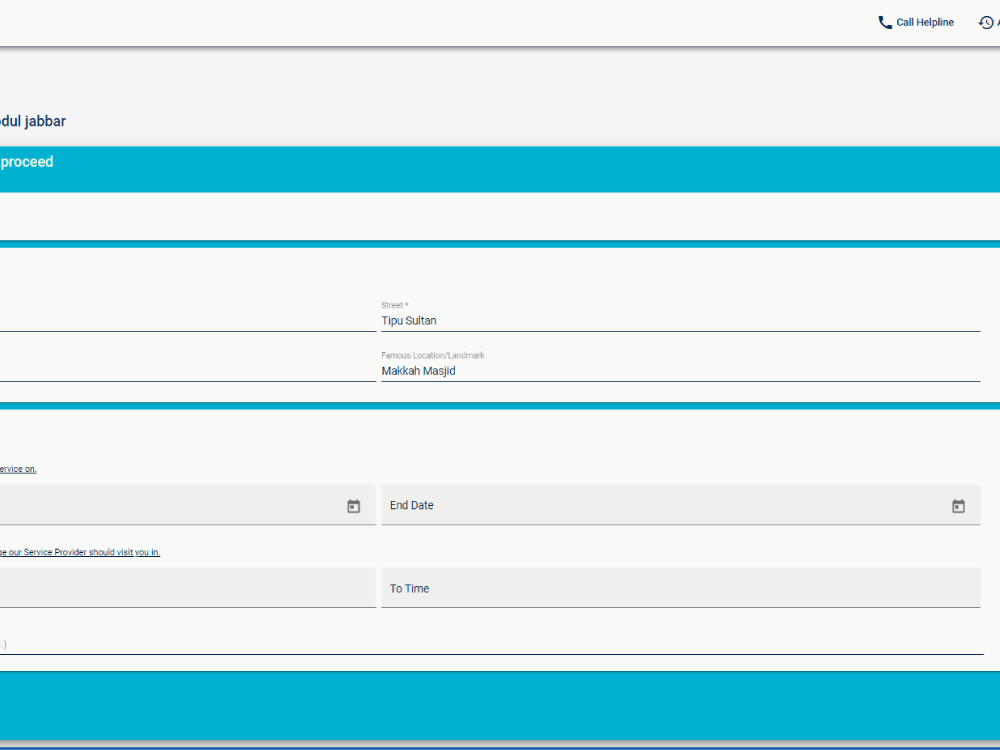Open the calendar icon in End Date field

pos(958,506)
